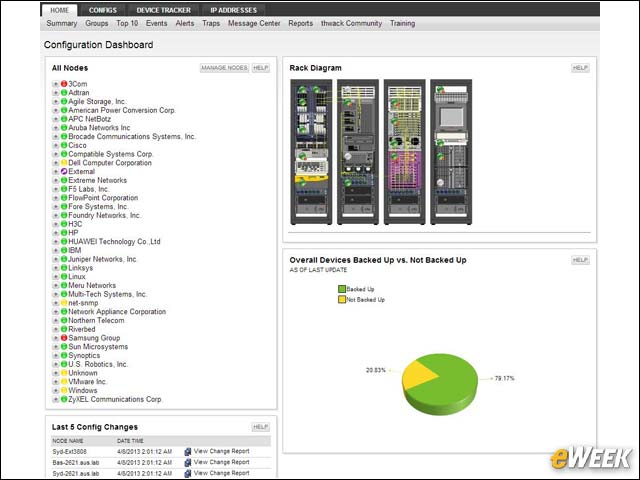640x480 pixels.
Task: Expand the Network Appliance Corporation group
Action: click(x=56, y=311)
